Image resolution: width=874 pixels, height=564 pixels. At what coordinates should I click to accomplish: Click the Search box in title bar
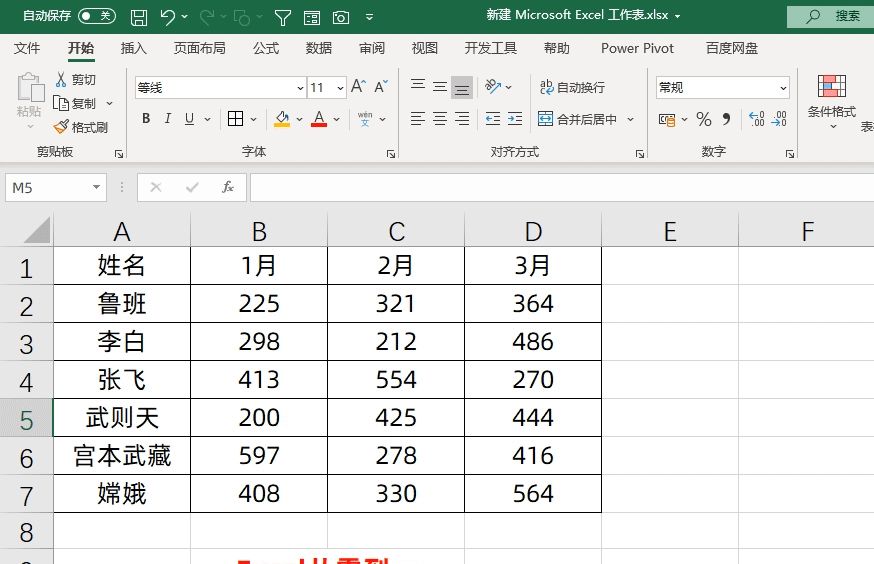click(831, 17)
